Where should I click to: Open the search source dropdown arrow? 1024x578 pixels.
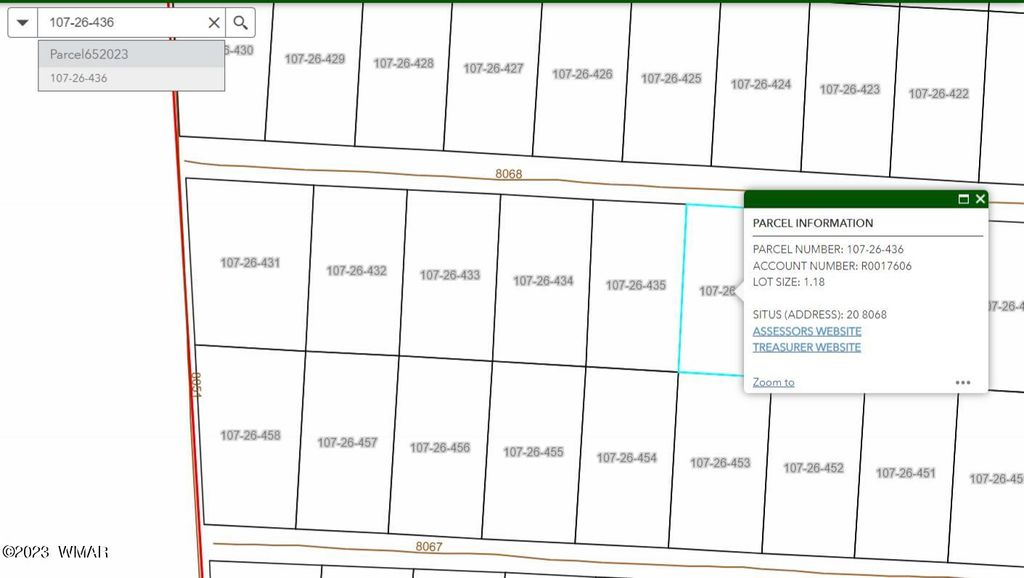(x=23, y=22)
